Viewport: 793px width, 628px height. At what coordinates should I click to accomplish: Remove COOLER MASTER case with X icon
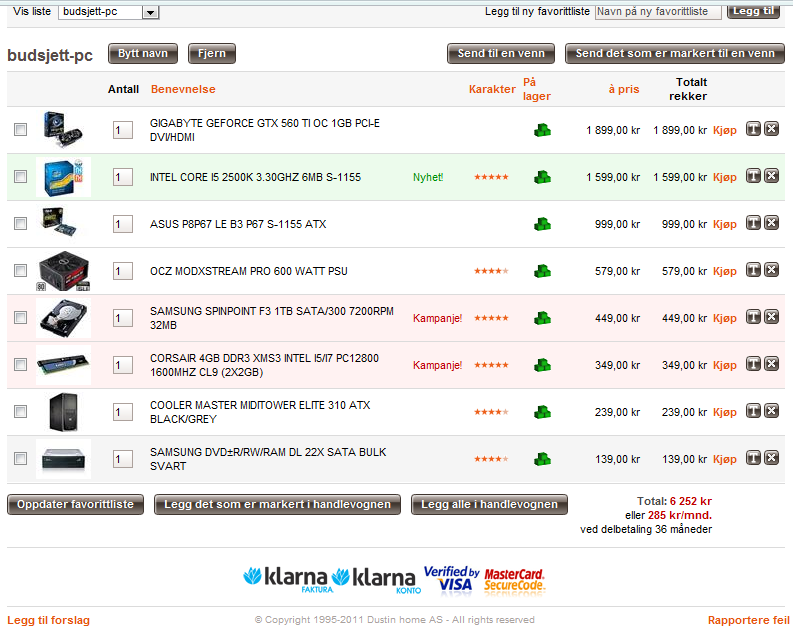(x=771, y=411)
